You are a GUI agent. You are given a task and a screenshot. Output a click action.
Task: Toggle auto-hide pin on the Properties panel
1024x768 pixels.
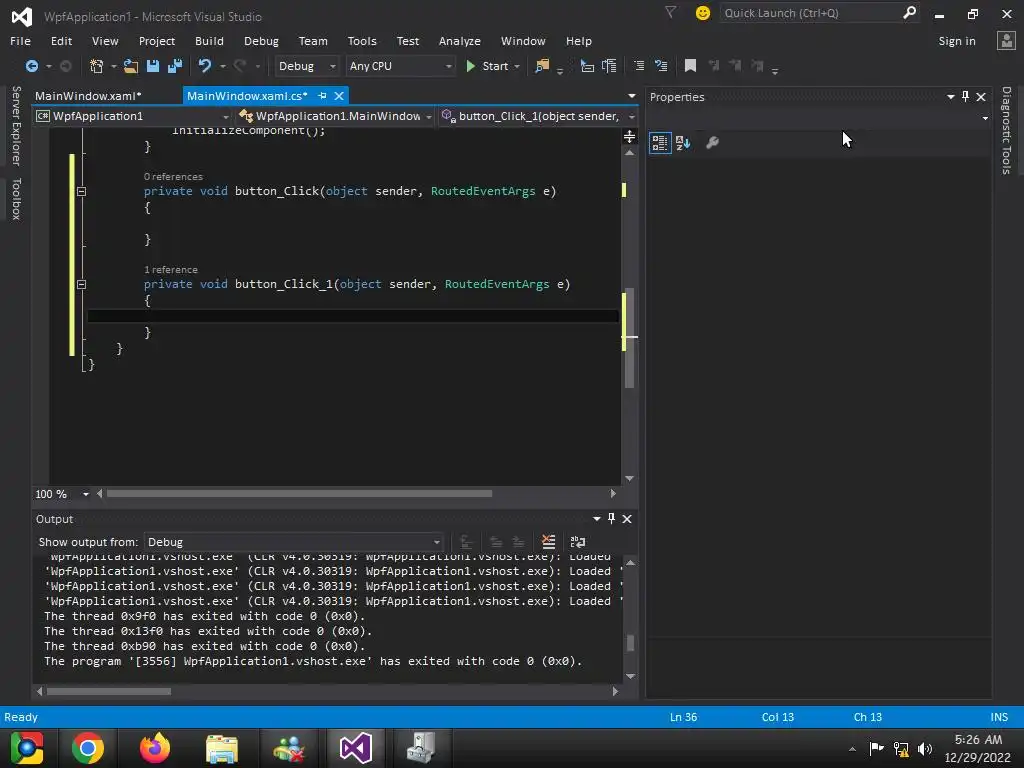[965, 97]
